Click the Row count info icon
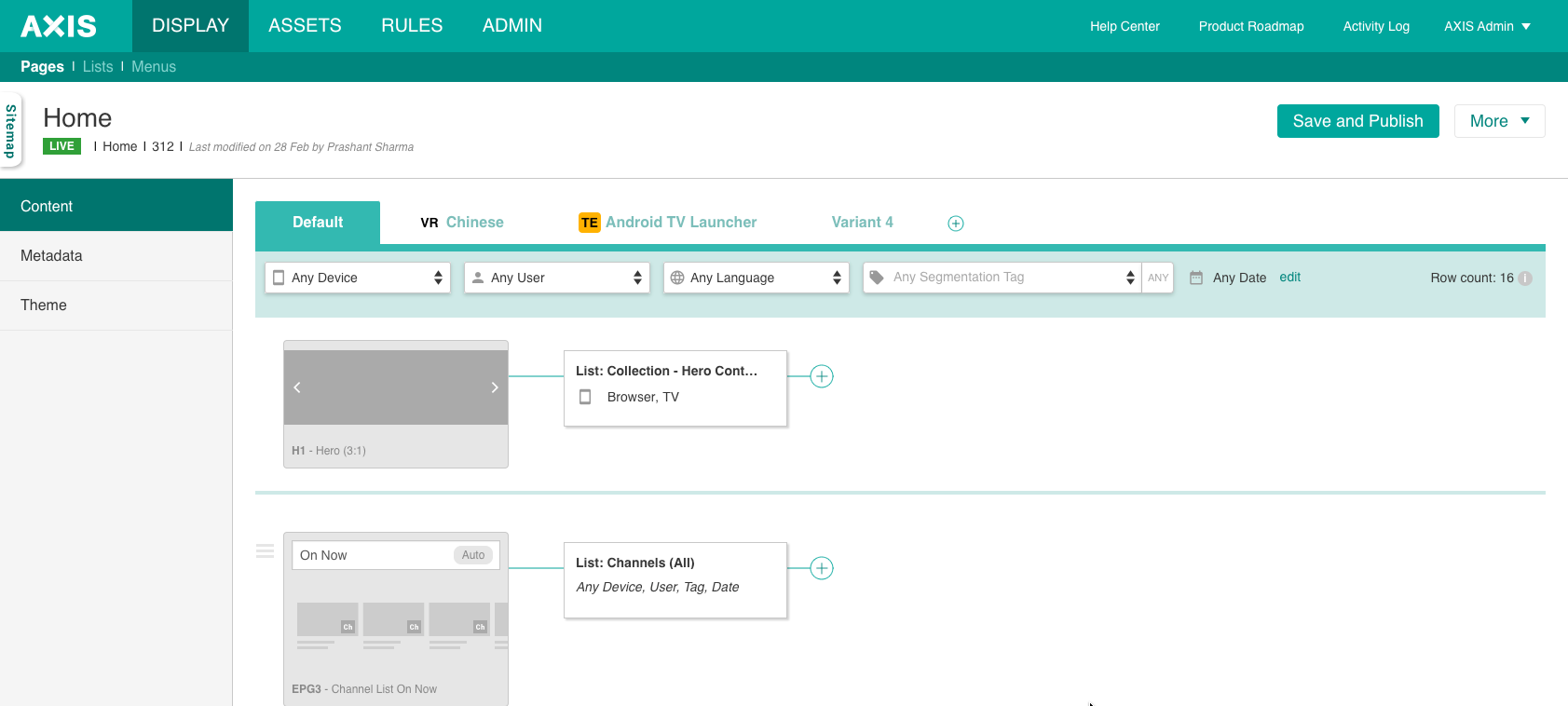1568x706 pixels. pyautogui.click(x=1525, y=278)
